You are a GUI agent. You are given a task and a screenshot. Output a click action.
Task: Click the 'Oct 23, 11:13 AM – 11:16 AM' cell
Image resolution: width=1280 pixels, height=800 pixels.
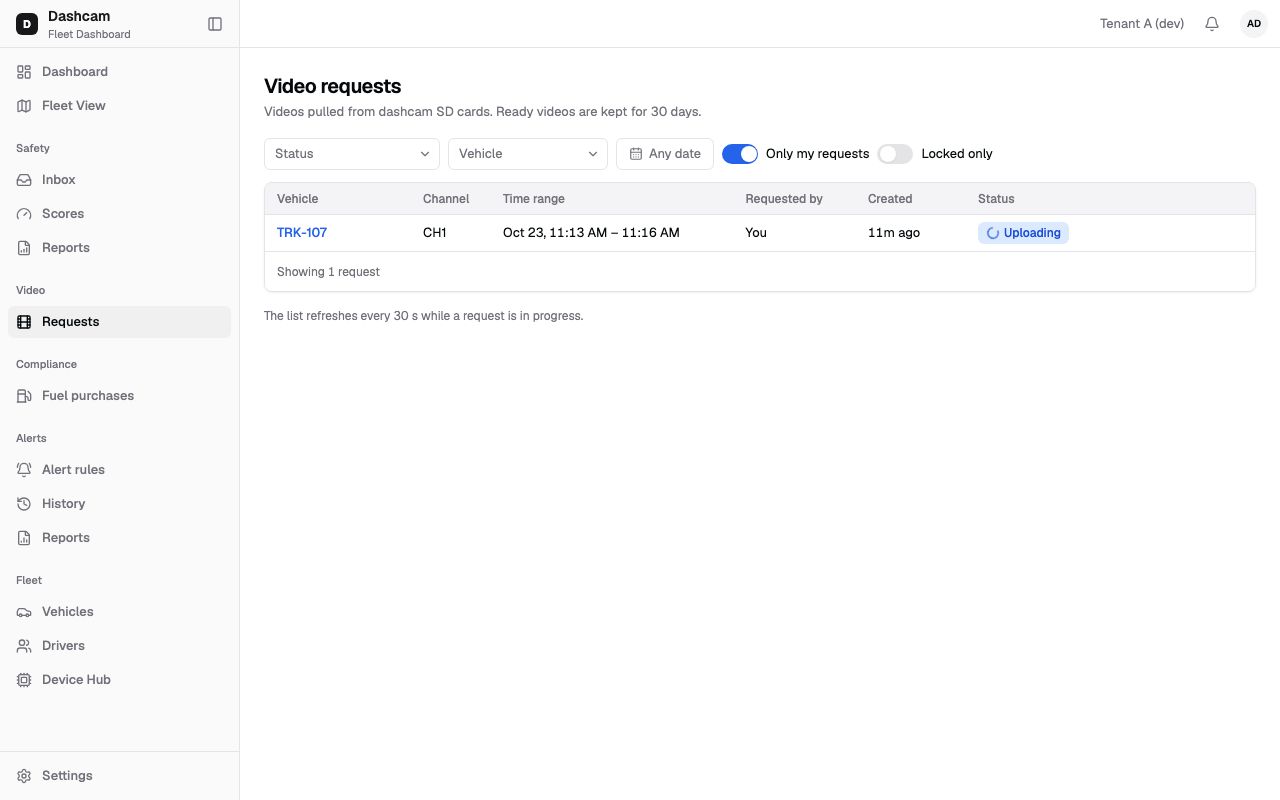(x=591, y=233)
